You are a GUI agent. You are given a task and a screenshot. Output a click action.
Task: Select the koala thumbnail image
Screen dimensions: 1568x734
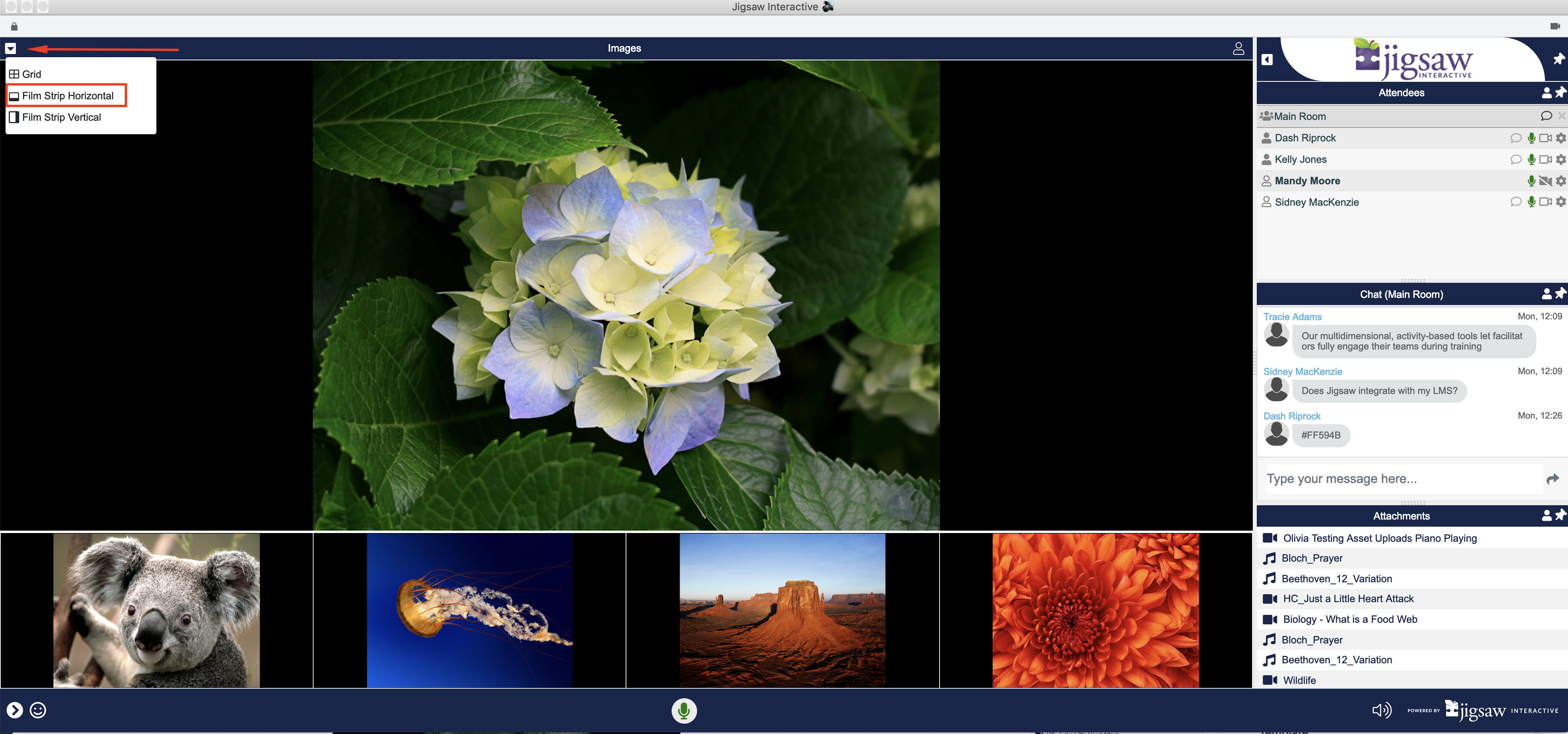156,611
